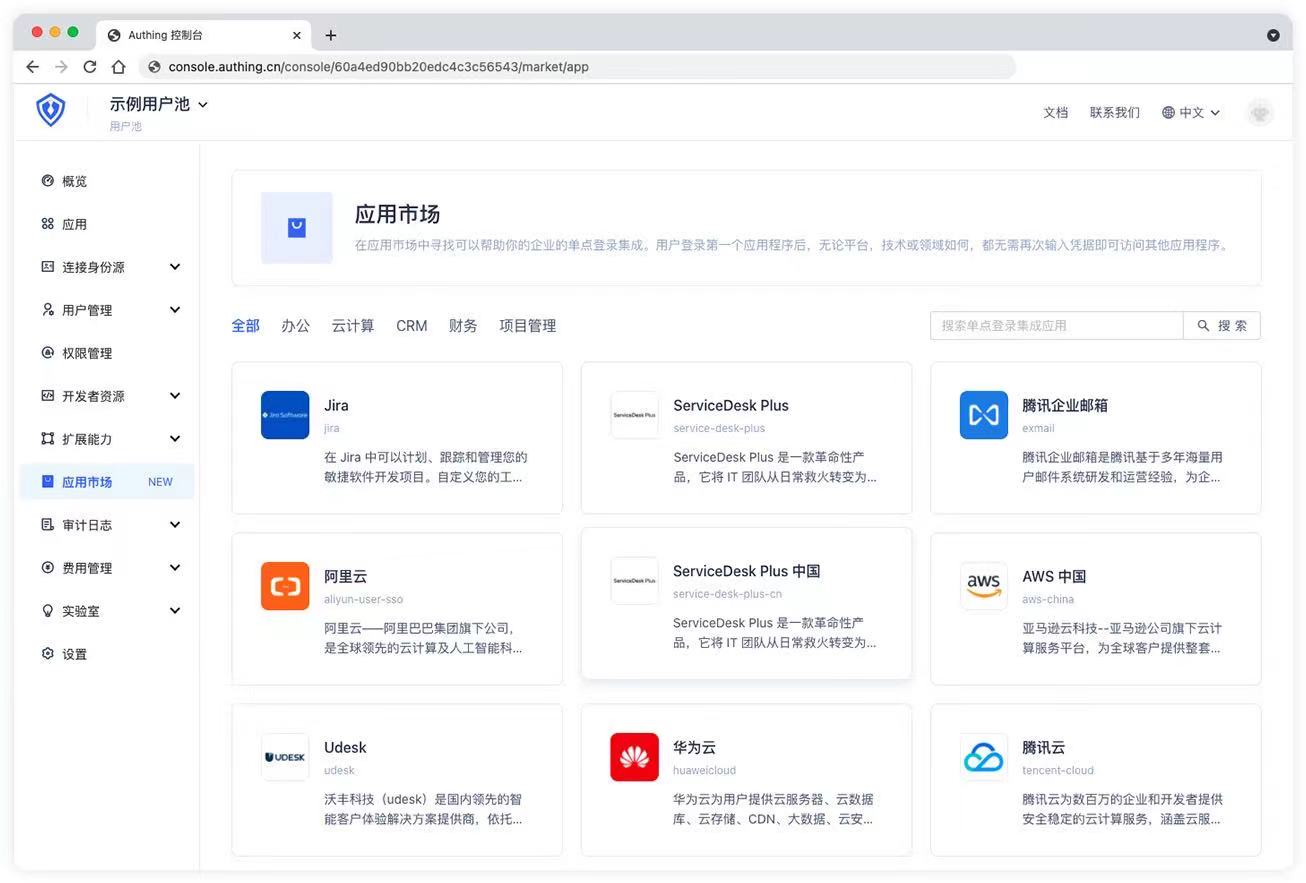
Task: Click the 华为云 red logo
Action: (x=635, y=757)
